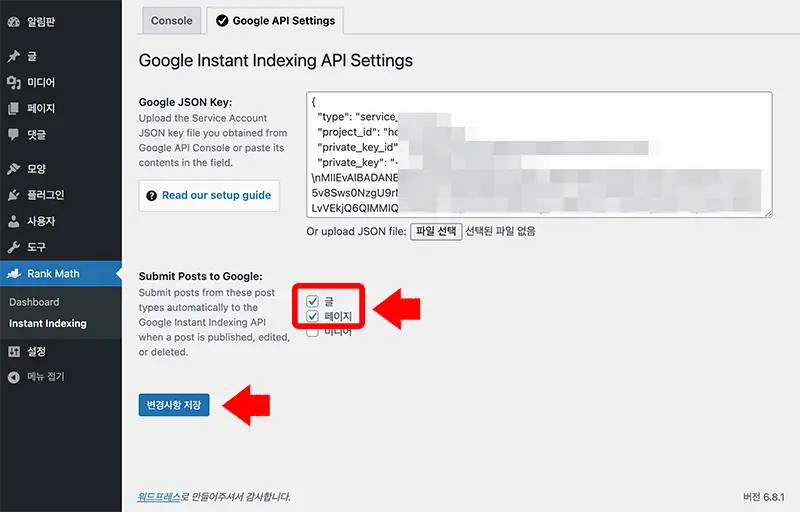Open the 댓글 comments menu

coord(61,134)
